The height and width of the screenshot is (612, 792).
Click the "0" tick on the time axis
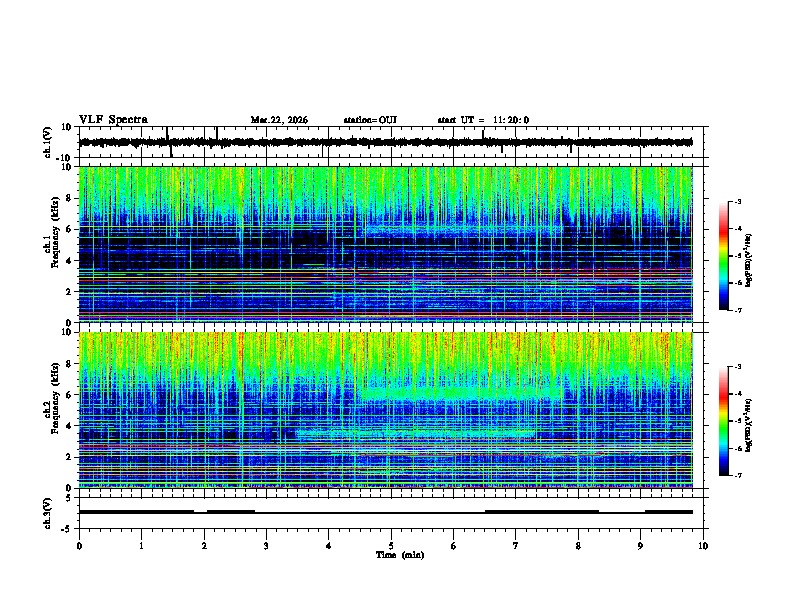click(79, 546)
